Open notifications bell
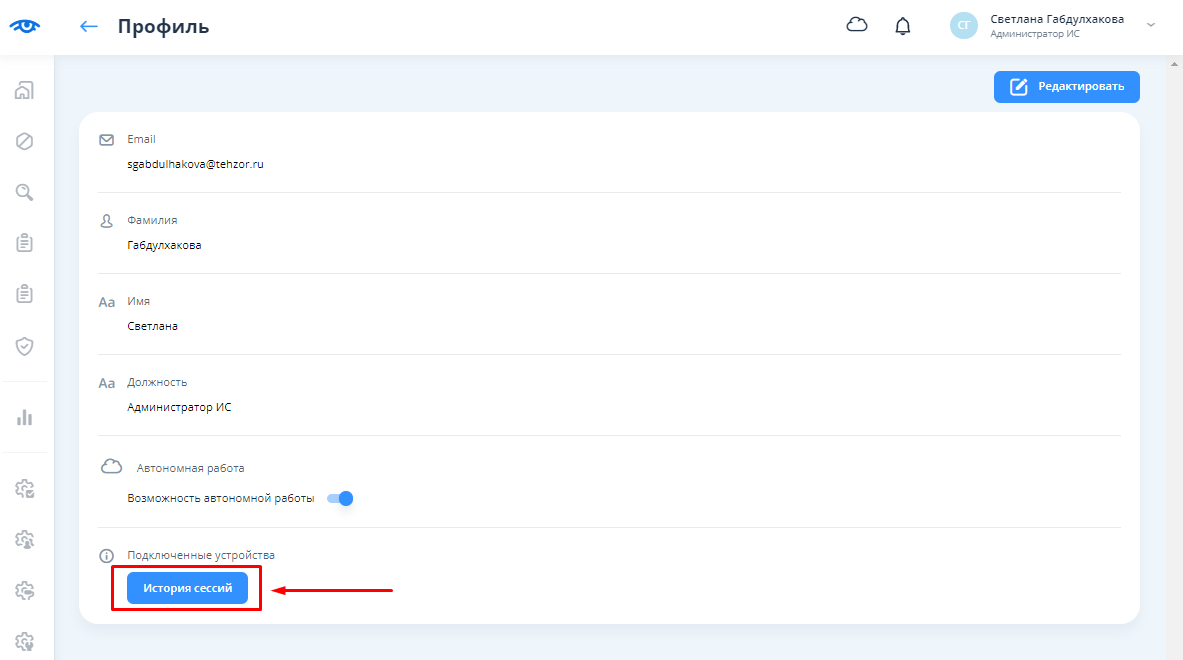Viewport: 1183px width, 660px height. 902,26
